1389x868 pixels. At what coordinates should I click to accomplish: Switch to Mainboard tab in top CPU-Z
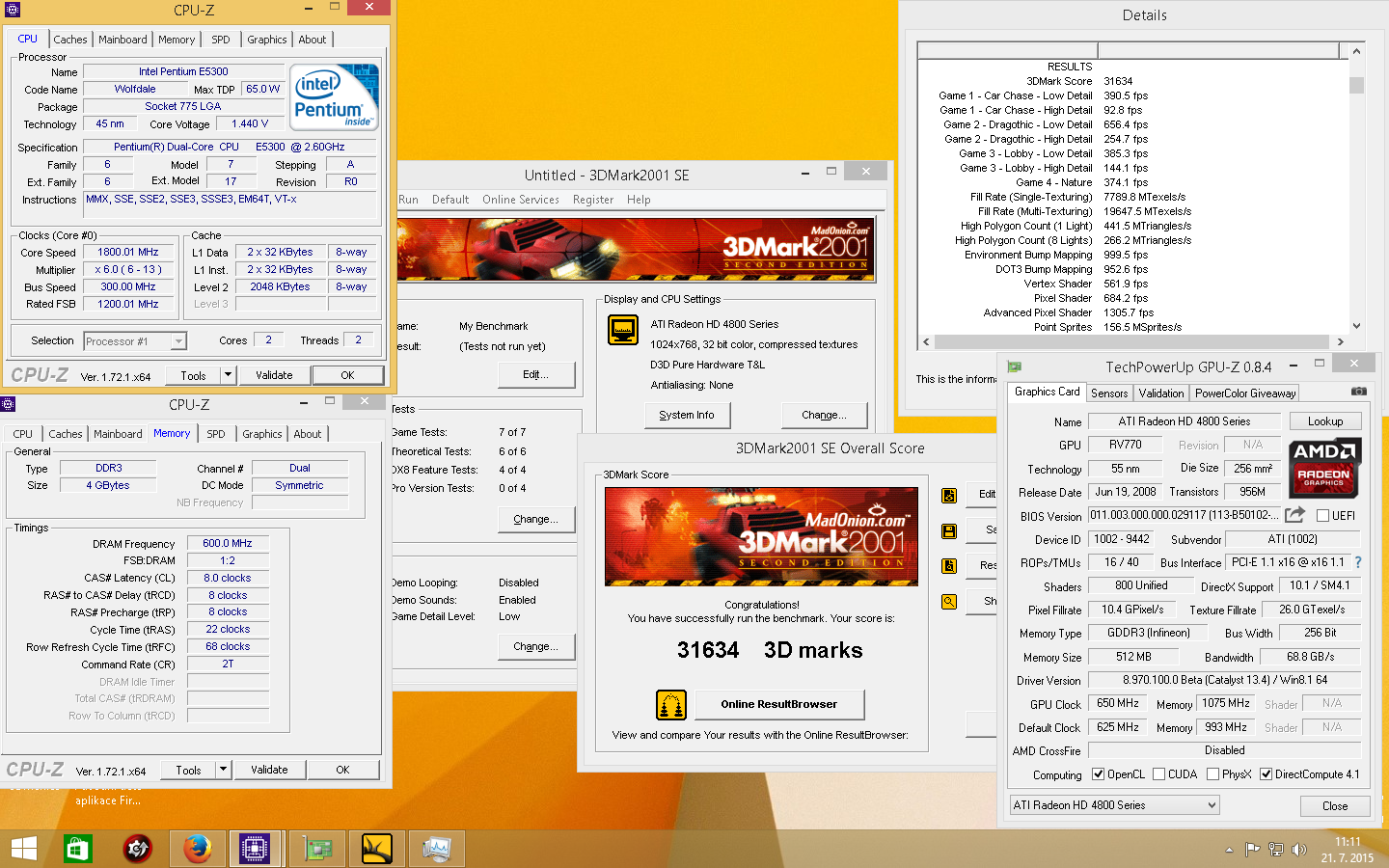[123, 40]
